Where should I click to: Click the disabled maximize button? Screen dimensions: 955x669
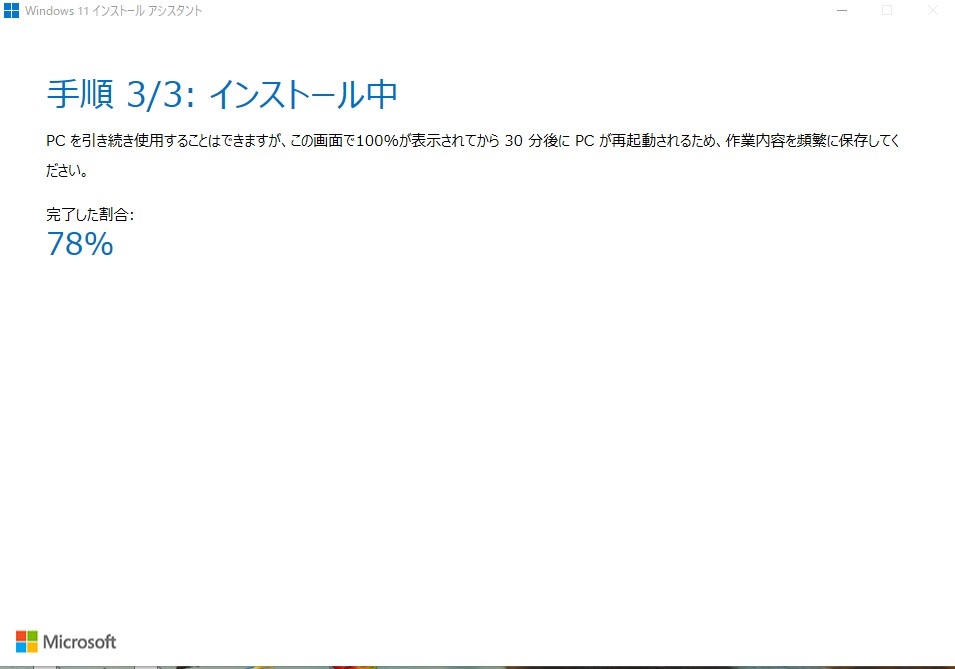tap(887, 10)
